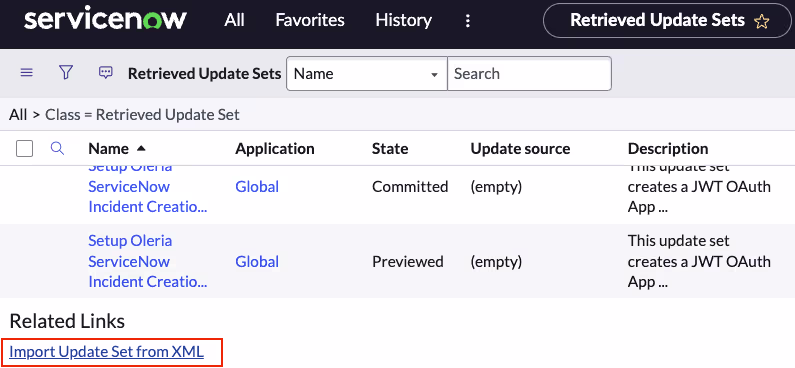
Task: Open the All menu
Action: [x=234, y=20]
